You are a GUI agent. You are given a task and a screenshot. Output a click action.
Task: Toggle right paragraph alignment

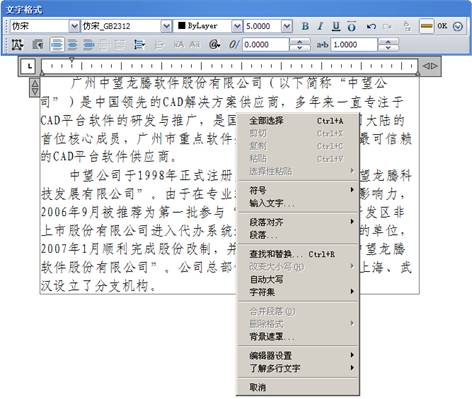point(88,45)
